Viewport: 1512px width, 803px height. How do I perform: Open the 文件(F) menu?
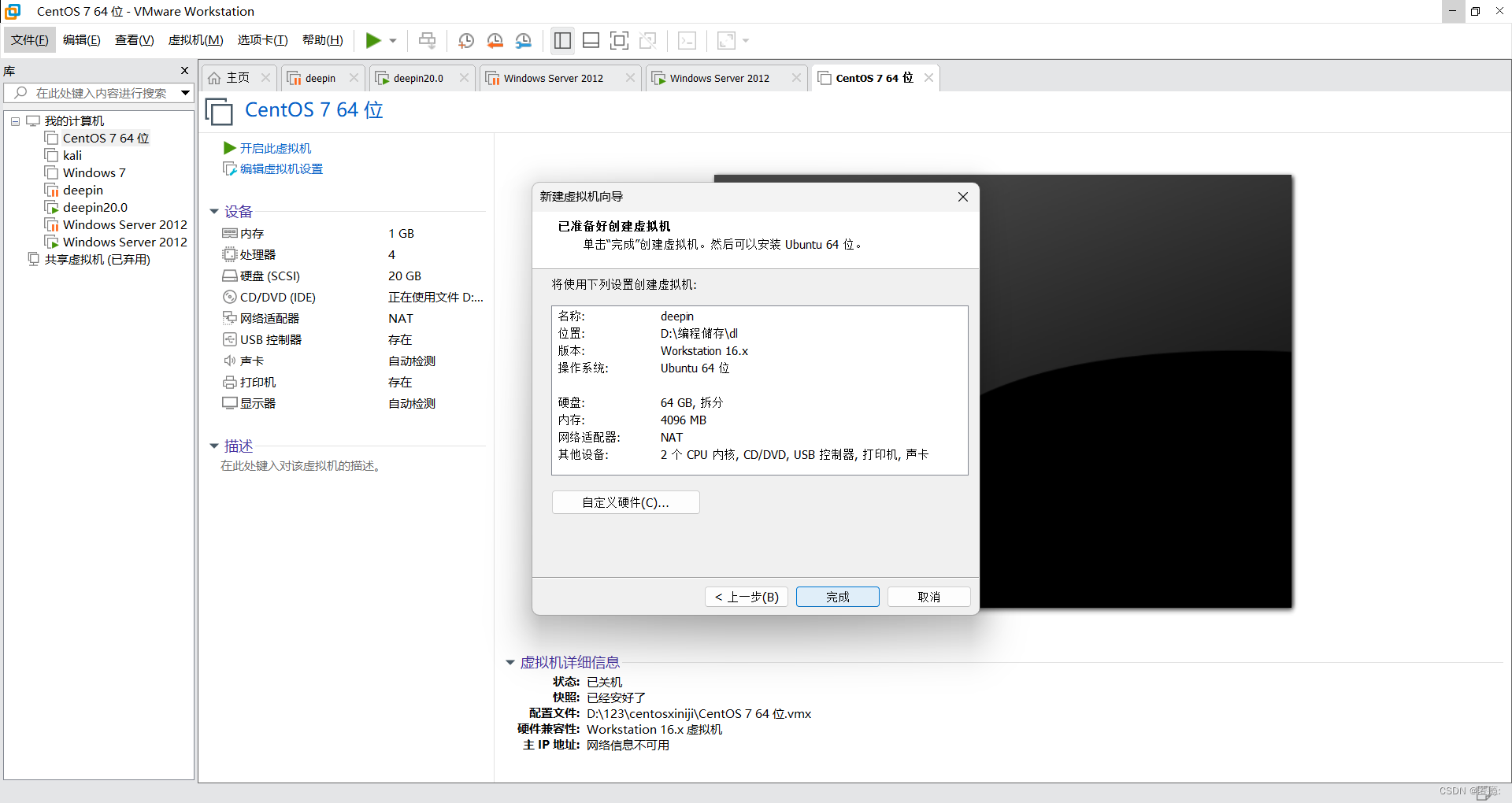pyautogui.click(x=30, y=40)
